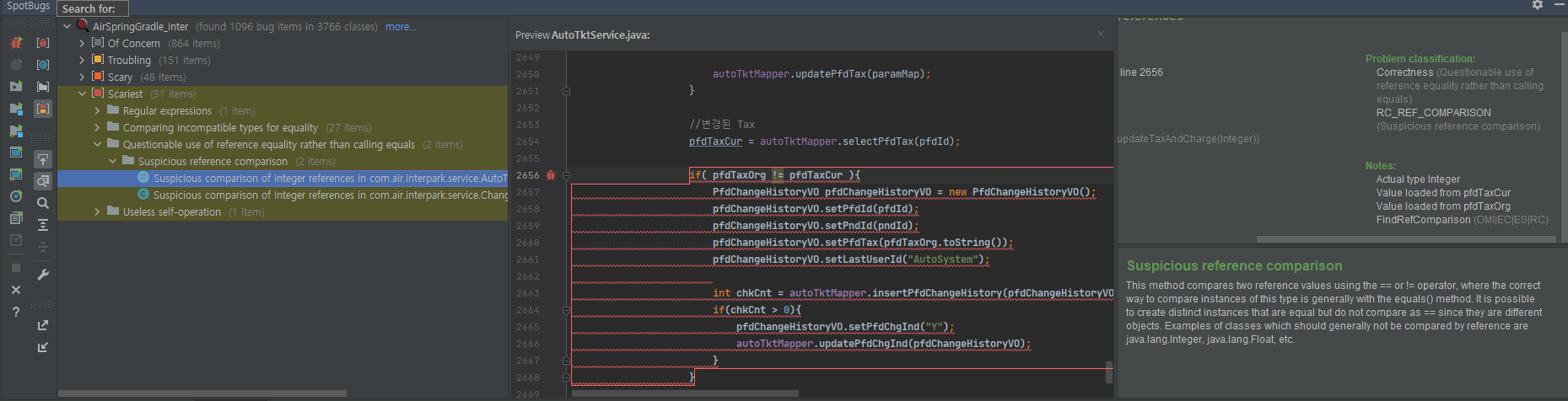Open plugin settings wrench icon

coord(43,275)
